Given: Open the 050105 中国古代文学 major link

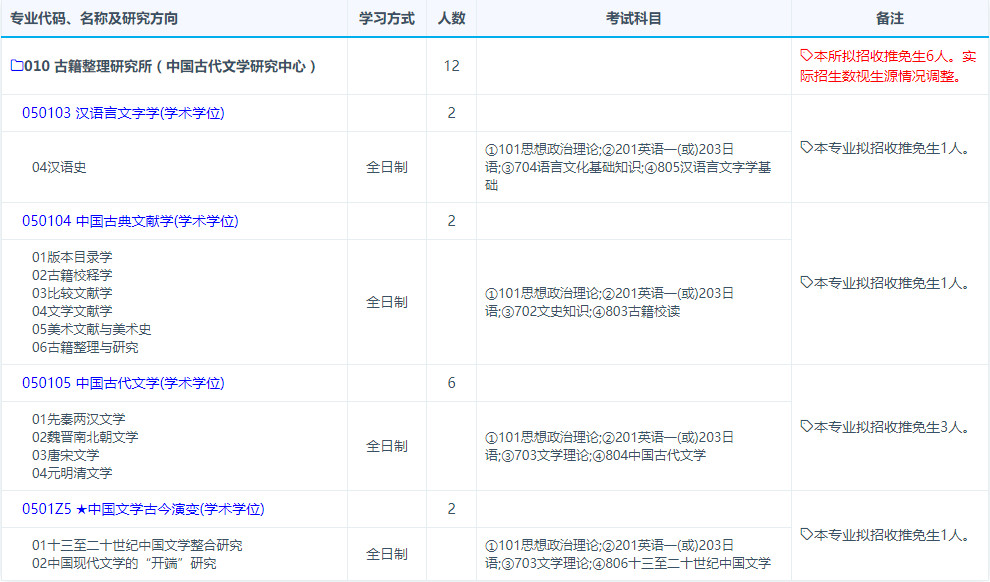Looking at the screenshot, I should pyautogui.click(x=123, y=383).
